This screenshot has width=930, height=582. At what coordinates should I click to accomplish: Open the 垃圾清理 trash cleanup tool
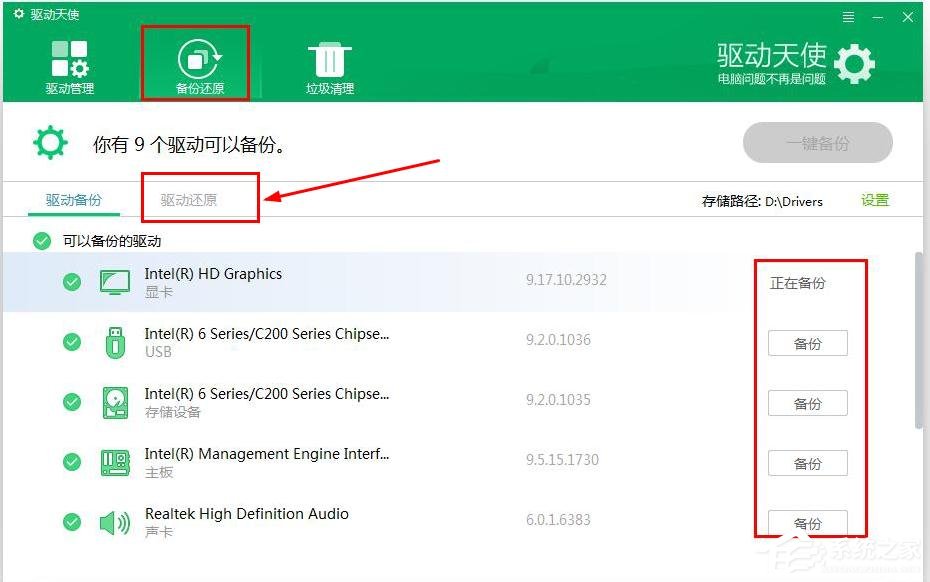pos(329,62)
